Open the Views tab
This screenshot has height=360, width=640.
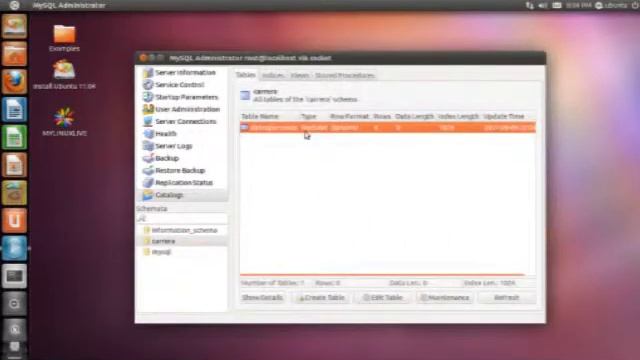(x=300, y=76)
